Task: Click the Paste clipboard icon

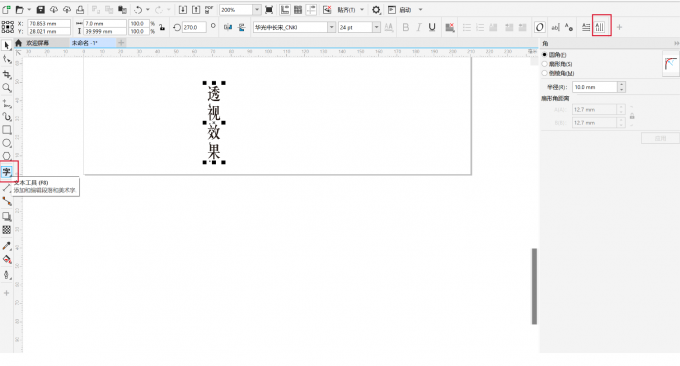Action: pyautogui.click(x=123, y=10)
